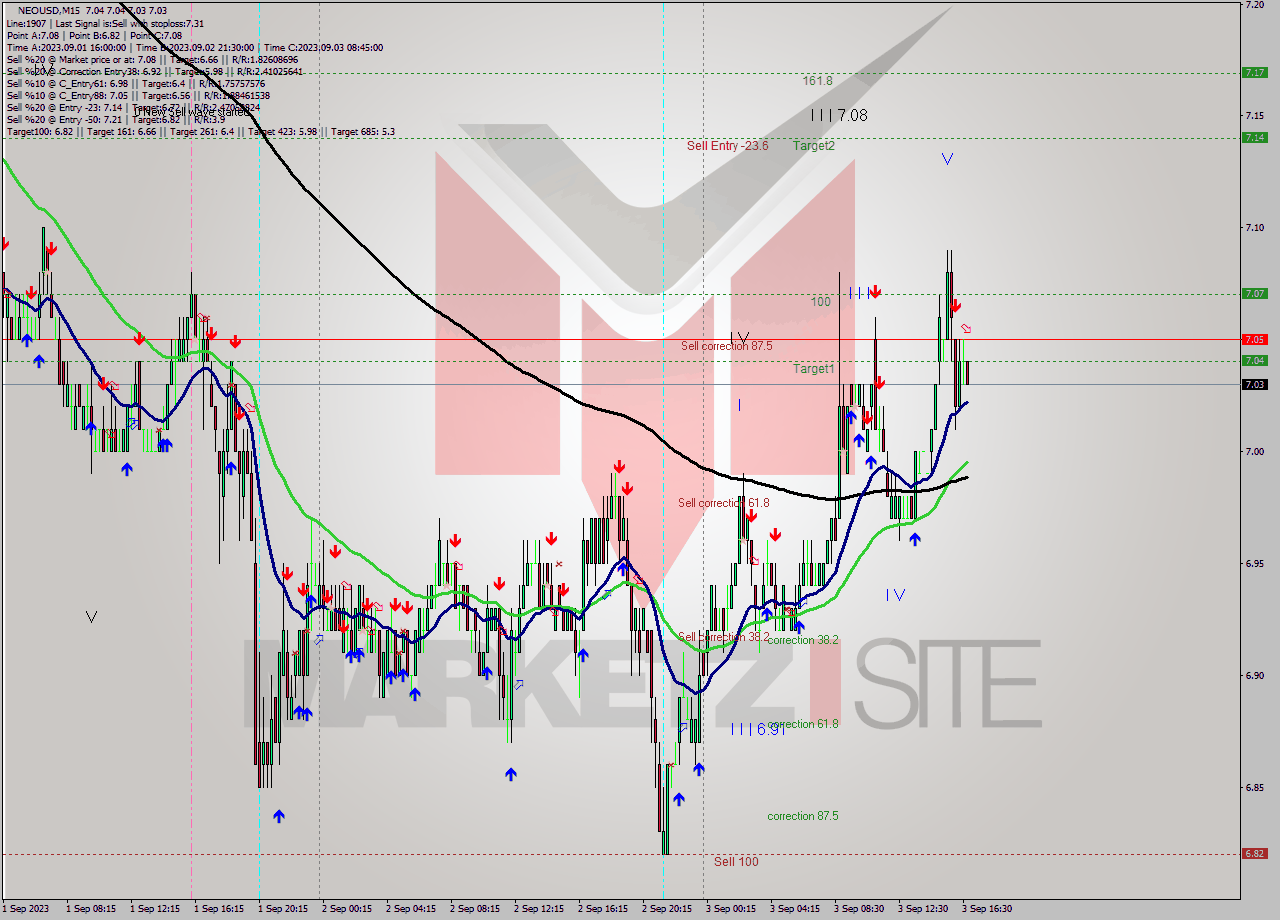Click the '1 Sep 12:15' time axis label
Image resolution: width=1280 pixels, height=920 pixels.
pos(154,909)
